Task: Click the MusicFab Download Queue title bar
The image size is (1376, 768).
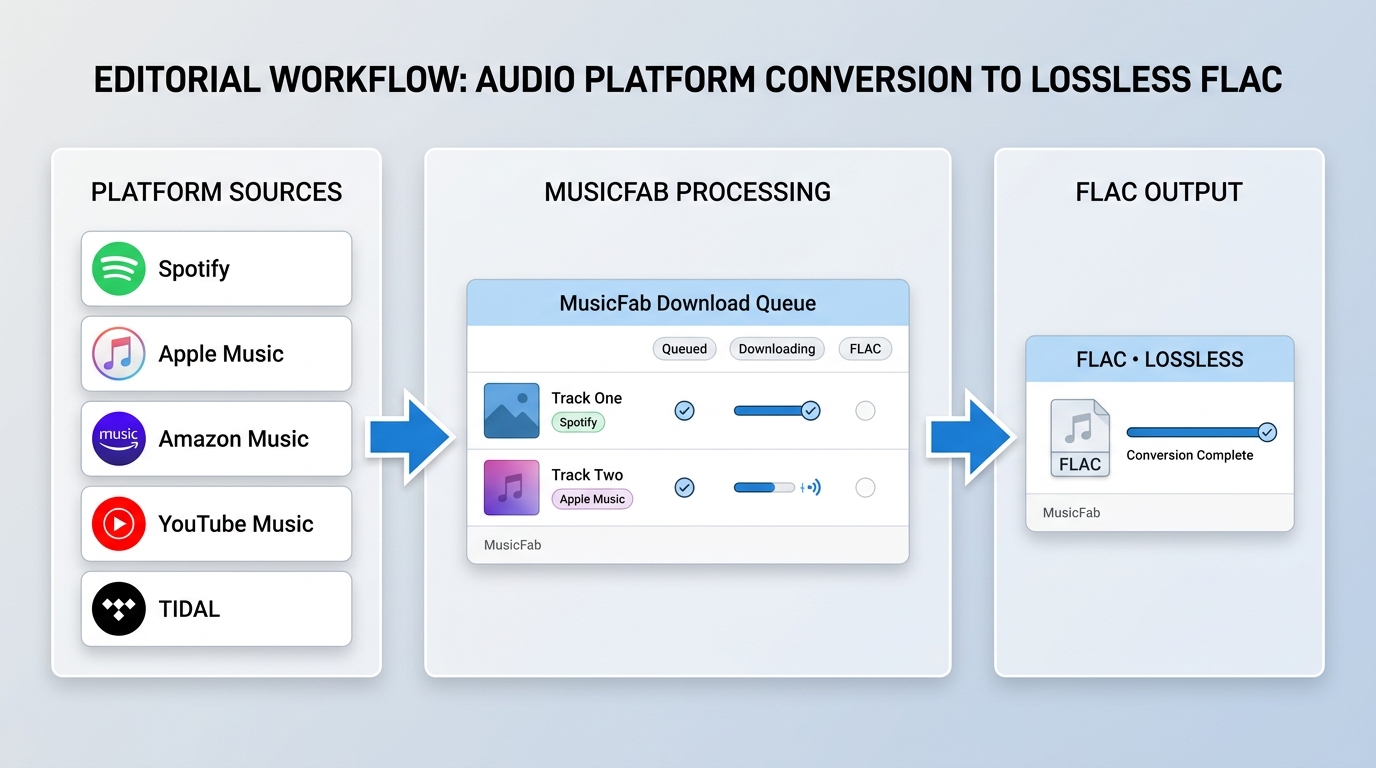Action: 688,303
